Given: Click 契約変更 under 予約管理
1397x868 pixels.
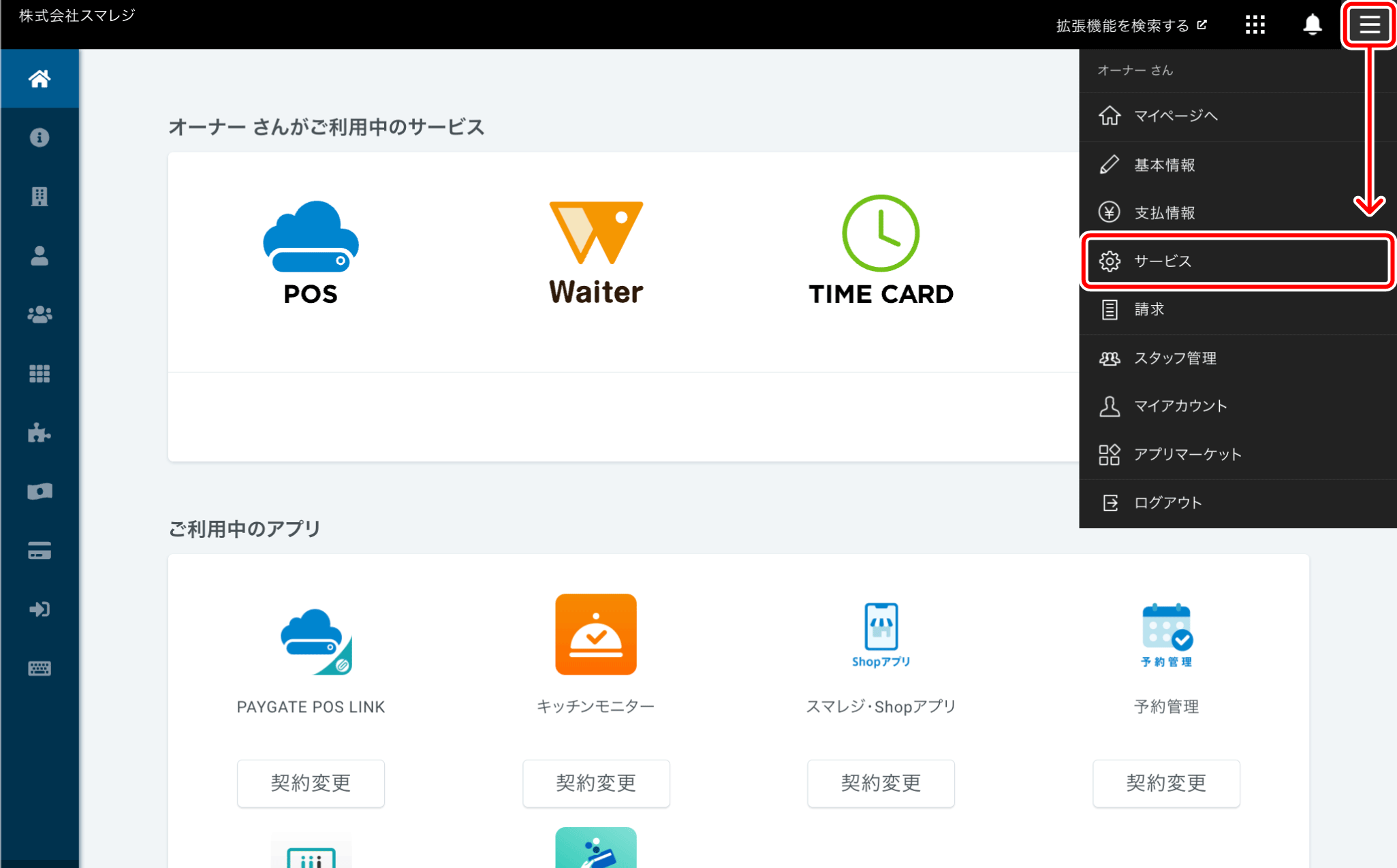Looking at the screenshot, I should pyautogui.click(x=1165, y=783).
